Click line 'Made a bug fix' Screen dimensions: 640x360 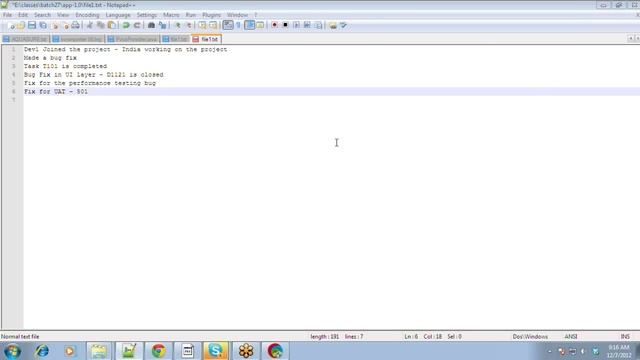click(50, 58)
